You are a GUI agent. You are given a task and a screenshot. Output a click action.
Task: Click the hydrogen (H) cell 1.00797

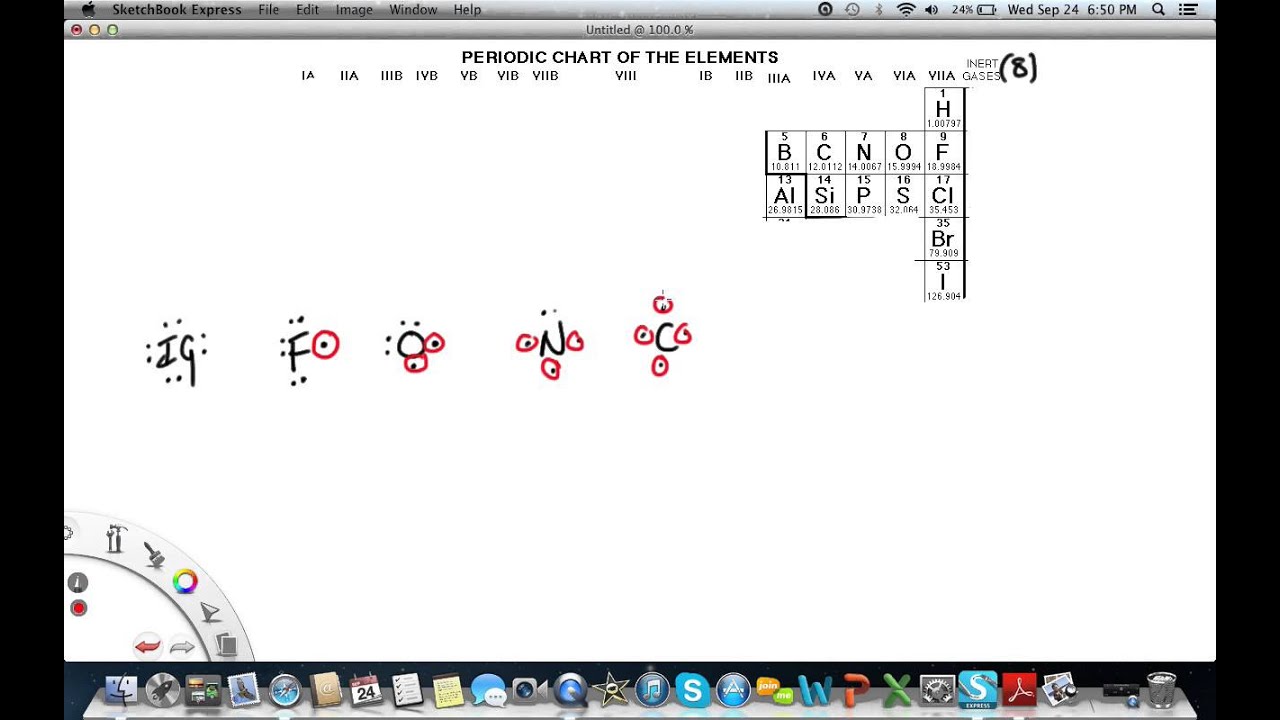click(x=943, y=109)
